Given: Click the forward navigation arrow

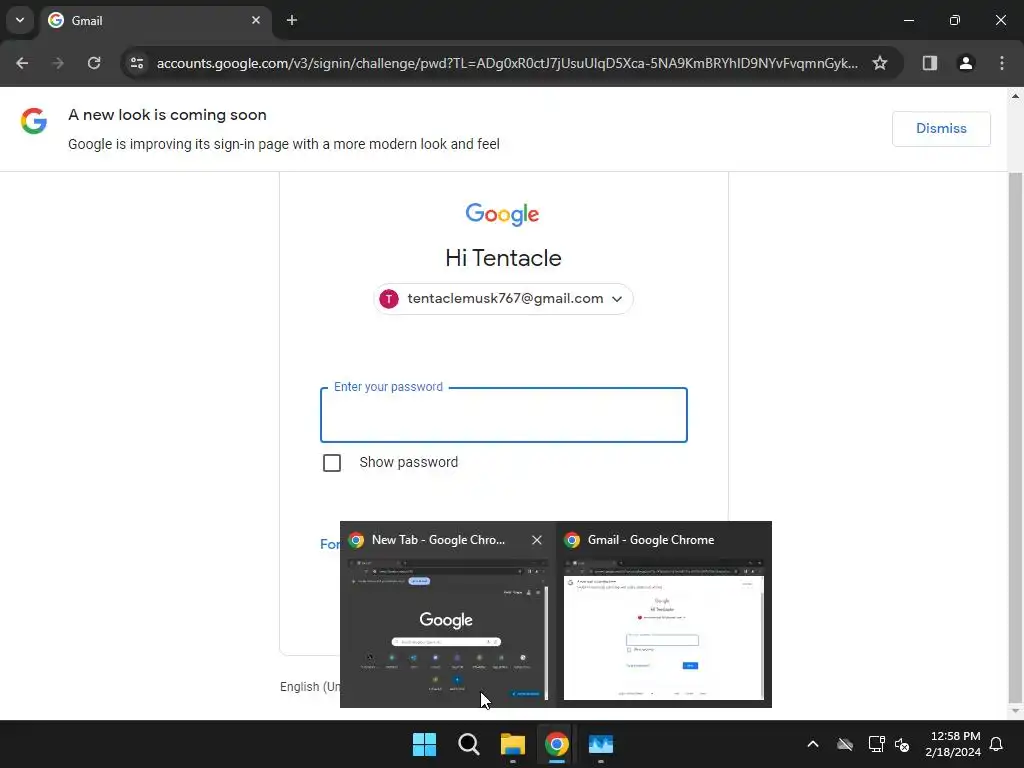Looking at the screenshot, I should pyautogui.click(x=57, y=63).
